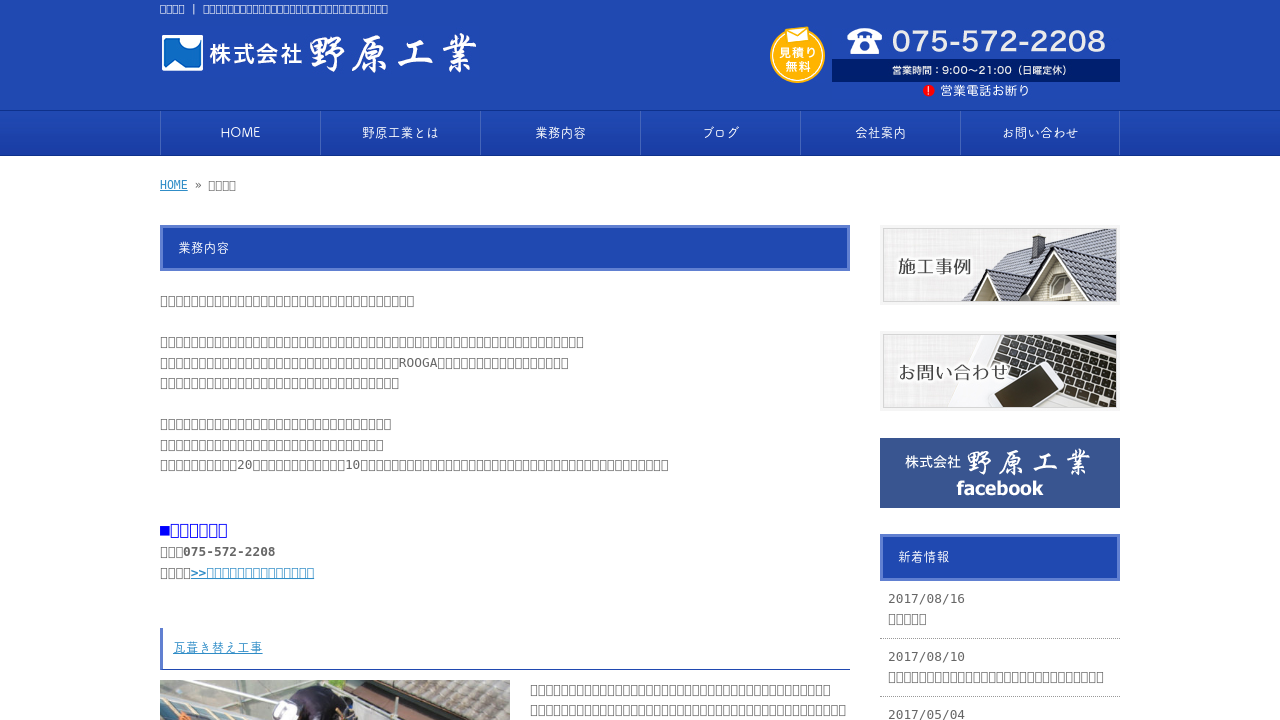Click the 野原工業 company logo
This screenshot has height=720, width=1280.
pyautogui.click(x=319, y=54)
